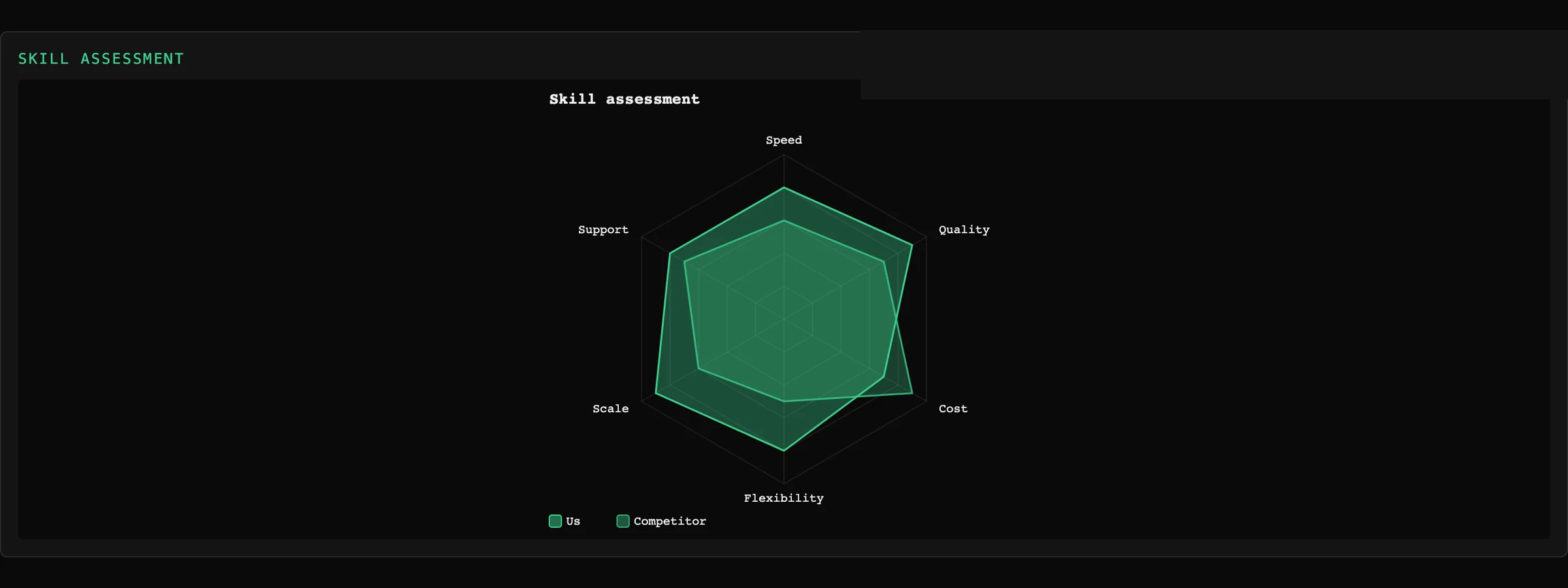The width and height of the screenshot is (1568, 588).
Task: Select the Speed axis label
Action: click(784, 140)
